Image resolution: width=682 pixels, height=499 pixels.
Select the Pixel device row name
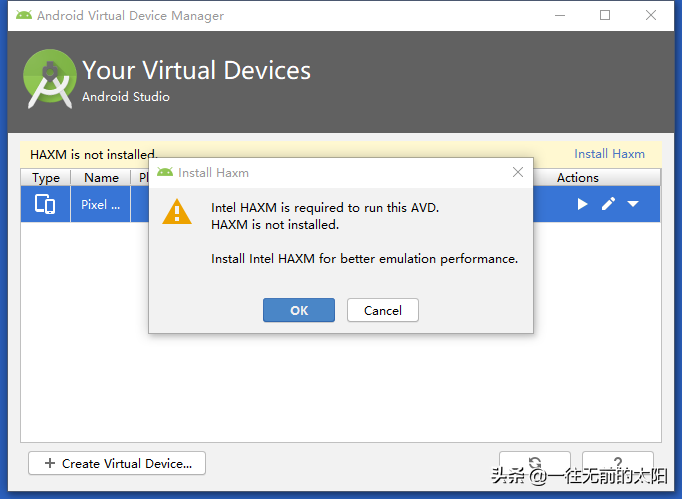(x=100, y=204)
